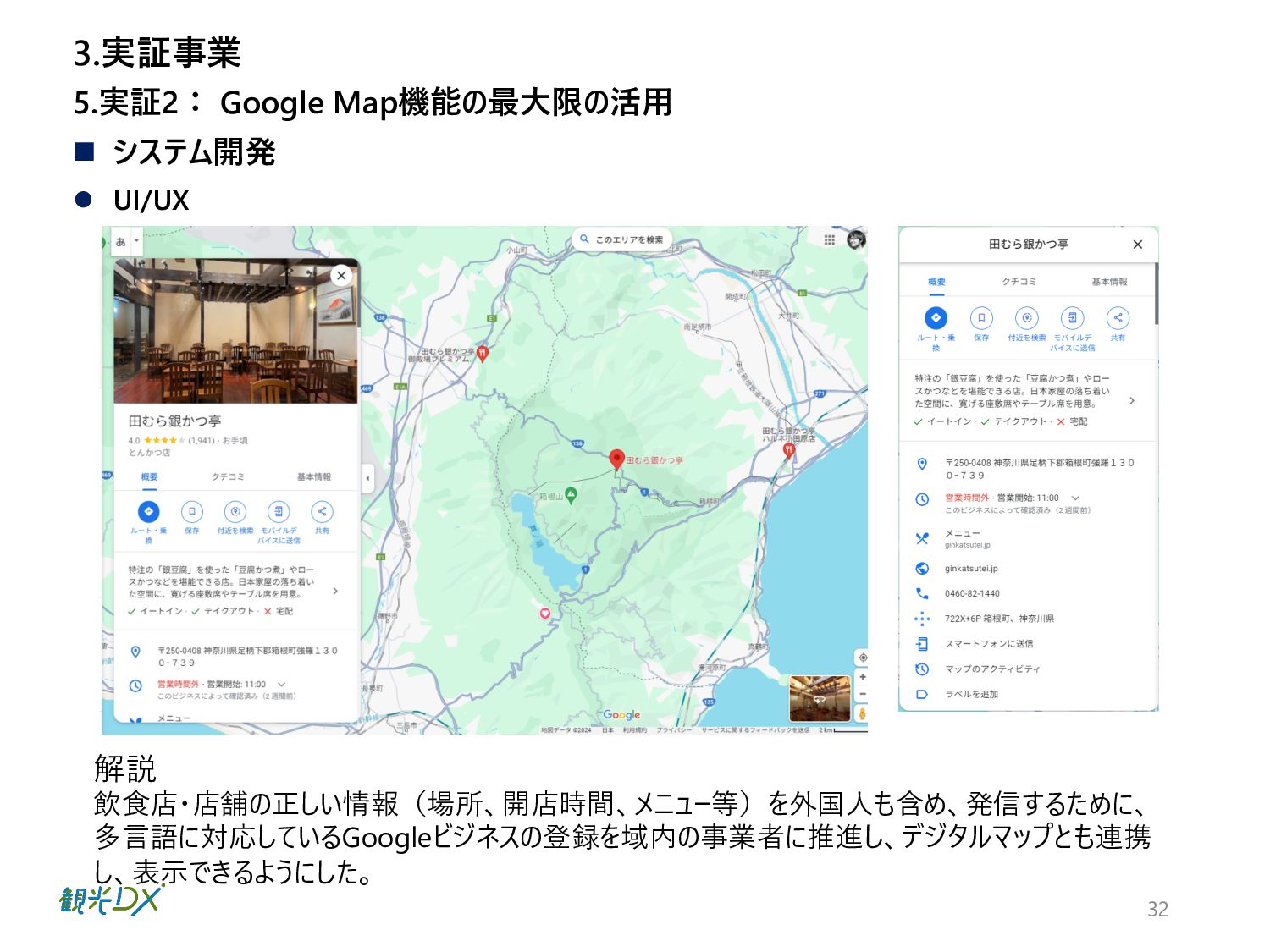Close the standalone 田むら銀かつ亭 info panel
The image size is (1270, 952).
(1137, 245)
